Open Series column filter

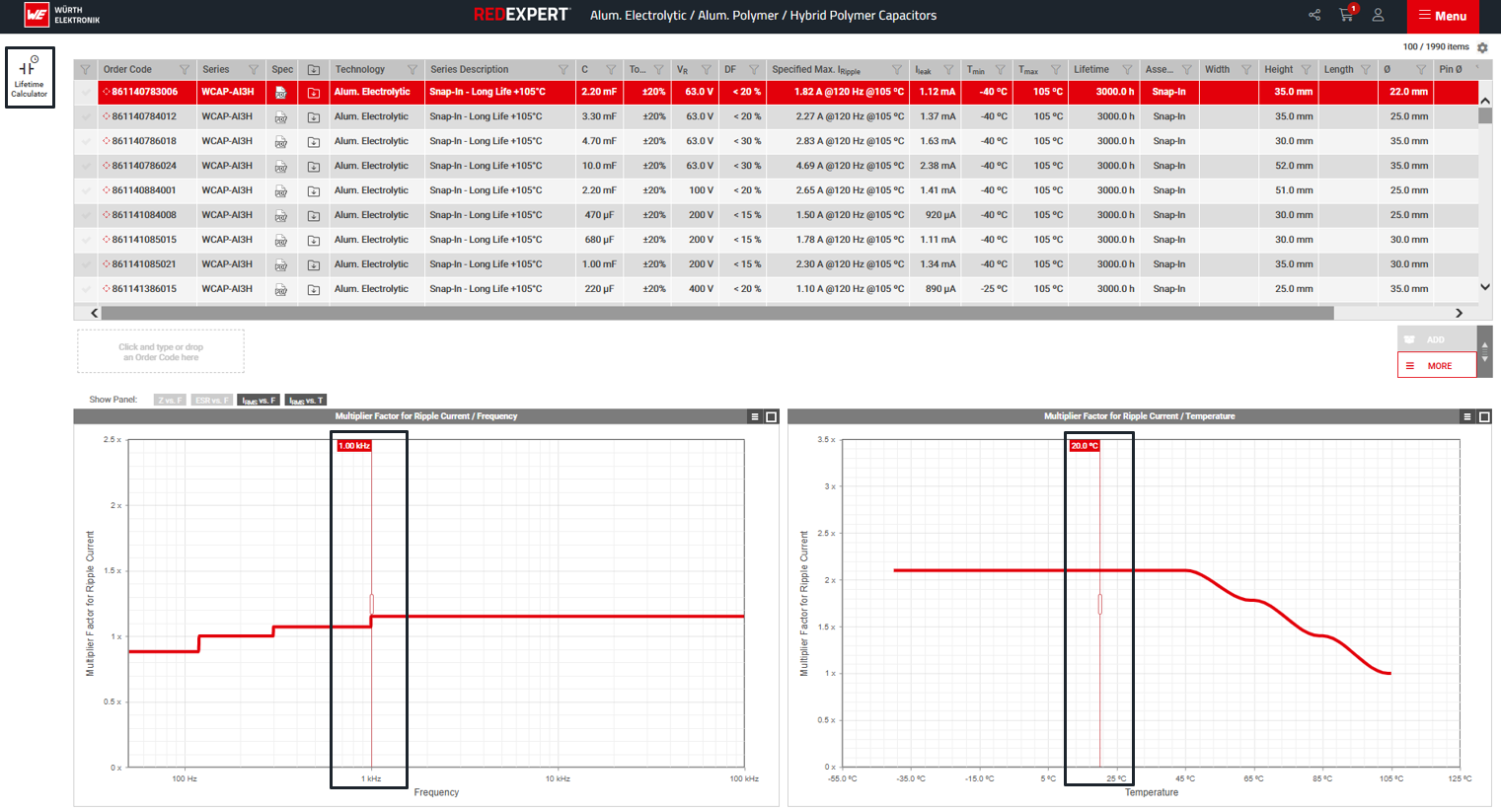point(254,69)
